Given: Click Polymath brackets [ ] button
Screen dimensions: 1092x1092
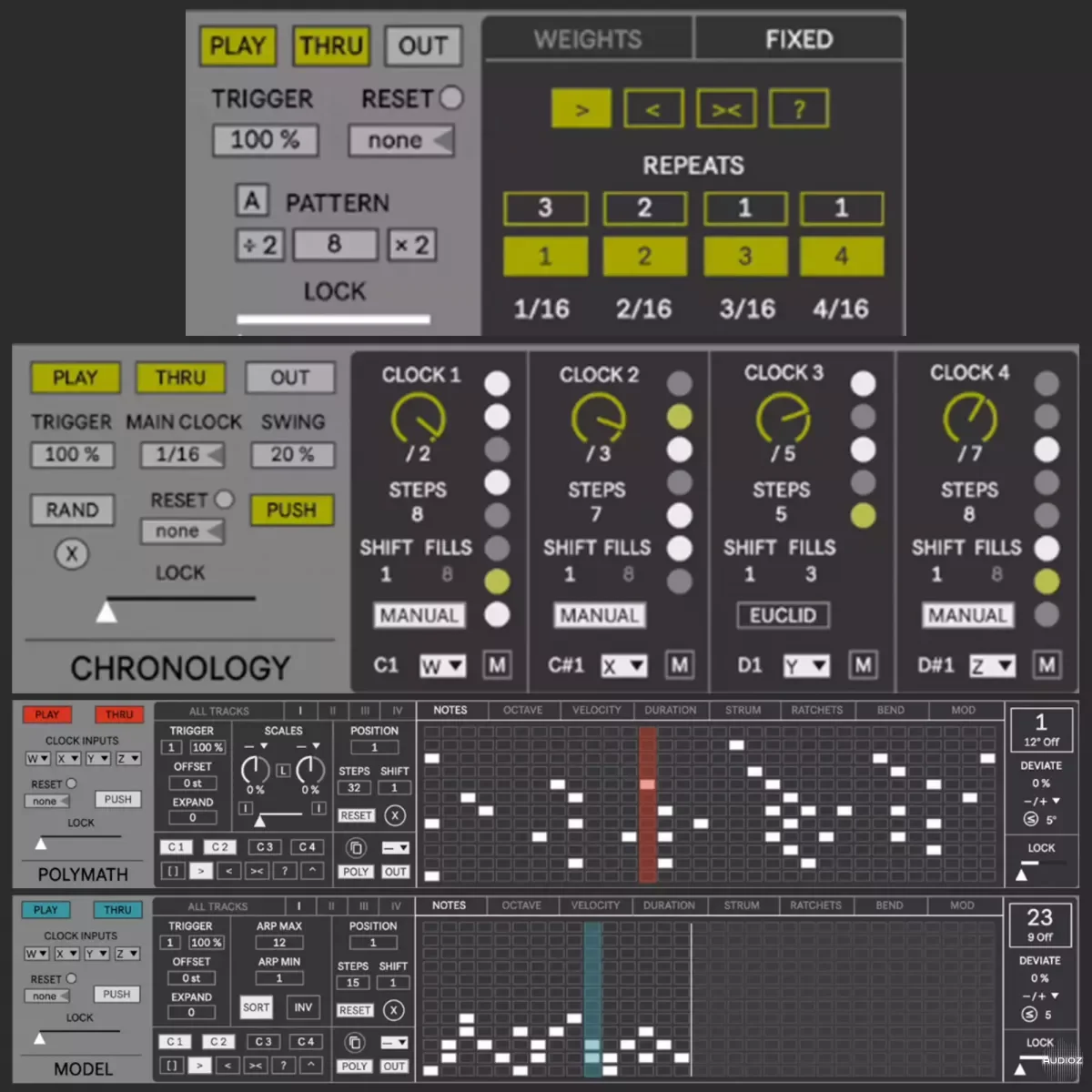Looking at the screenshot, I should pos(173,871).
